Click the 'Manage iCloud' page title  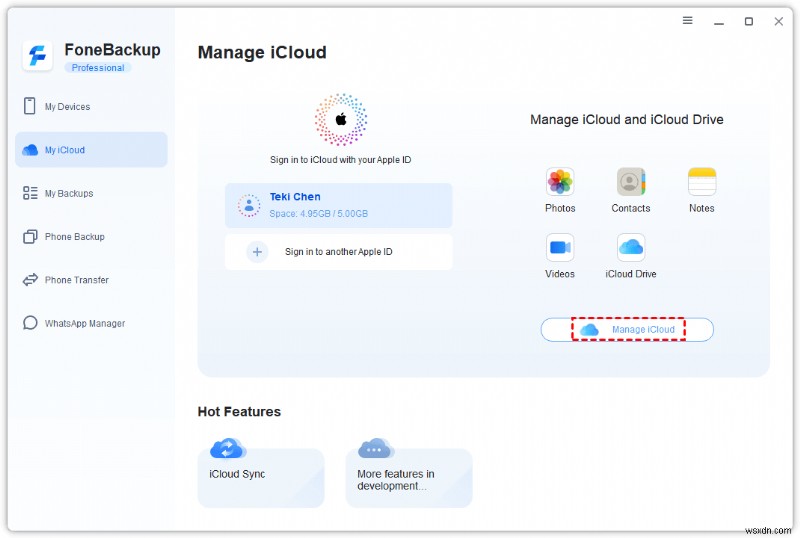(262, 52)
